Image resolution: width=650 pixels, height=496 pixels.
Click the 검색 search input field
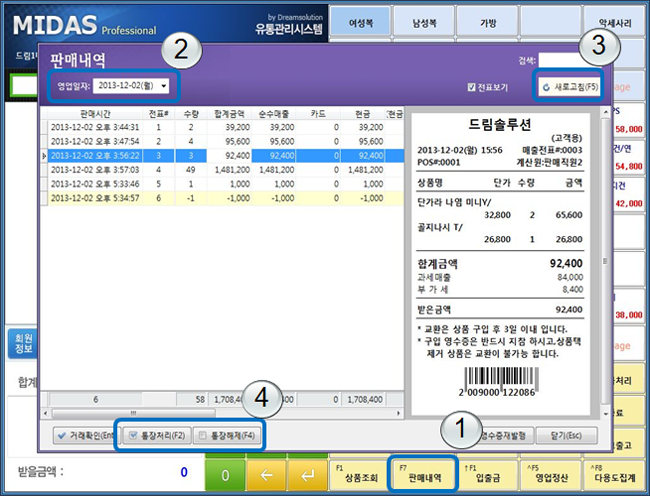coord(560,60)
